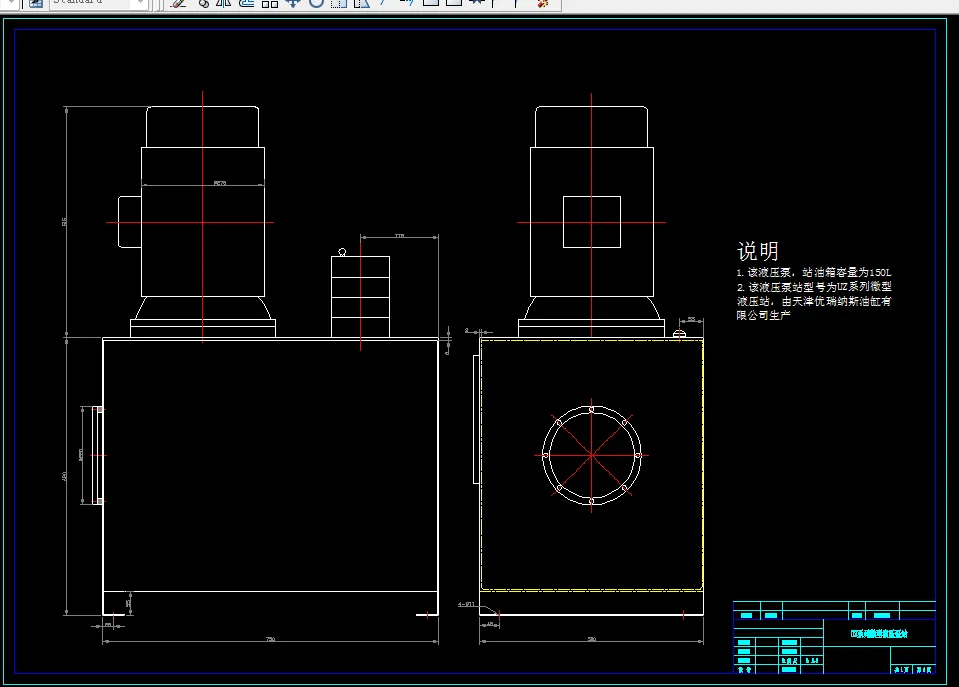The height and width of the screenshot is (687, 959).
Task: Click the text style icon beside Standard
Action: pyautogui.click(x=36, y=3)
